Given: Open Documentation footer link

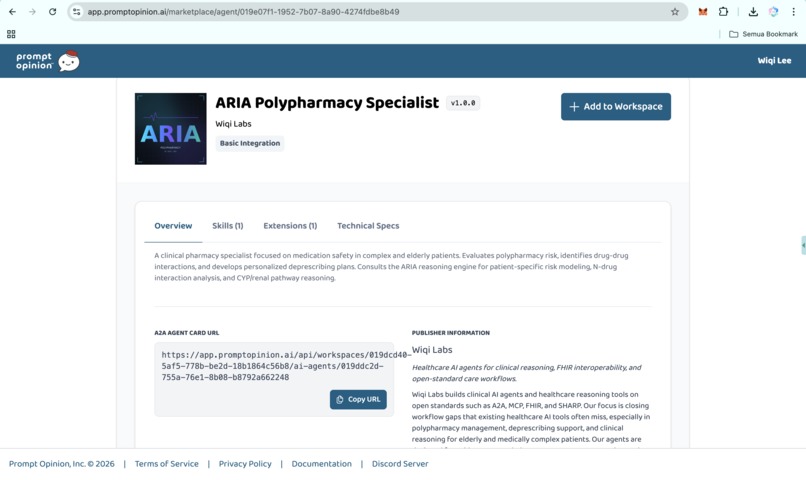Looking at the screenshot, I should 322,464.
